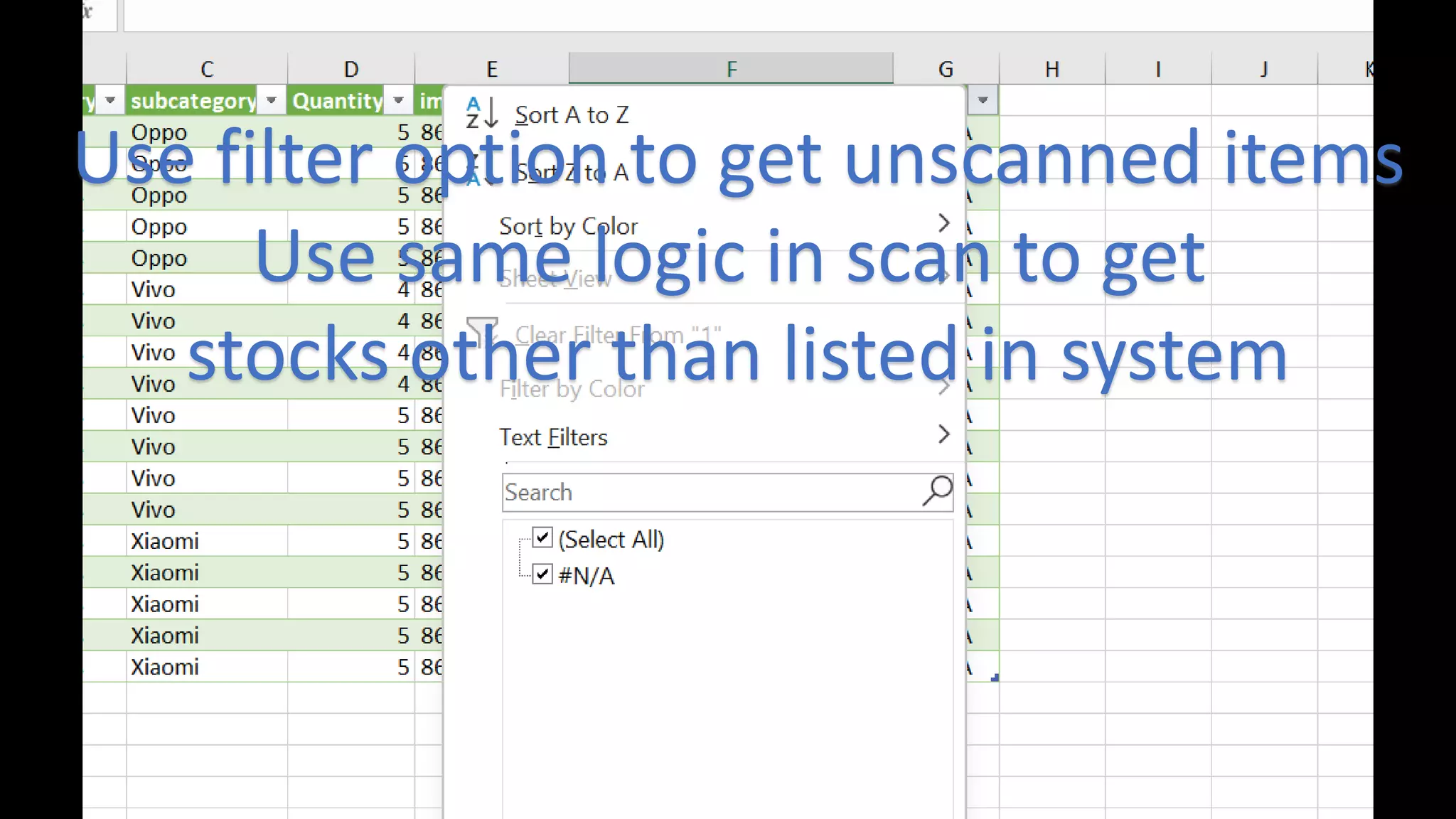Select column F header
The height and width of the screenshot is (819, 1456).
[732, 69]
